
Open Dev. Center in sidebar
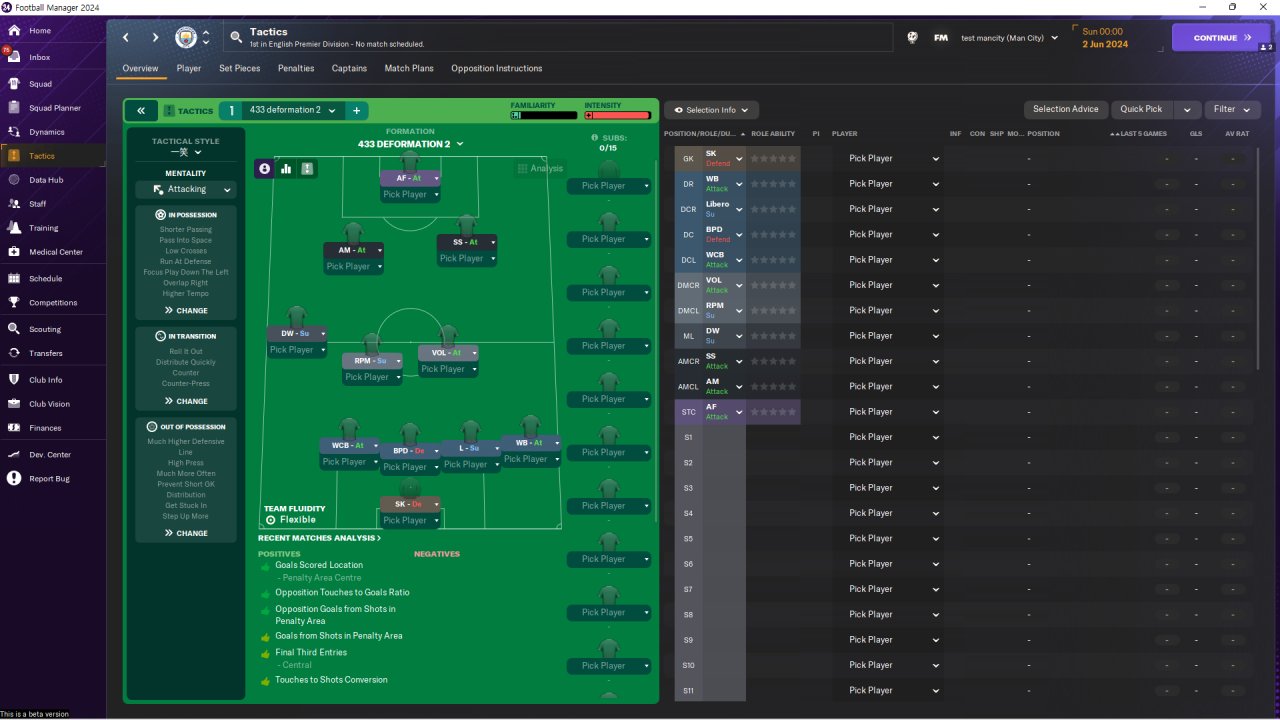50,455
